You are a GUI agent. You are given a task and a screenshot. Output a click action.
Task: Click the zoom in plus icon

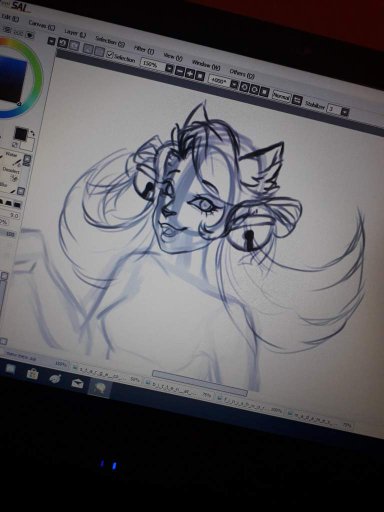click(190, 73)
